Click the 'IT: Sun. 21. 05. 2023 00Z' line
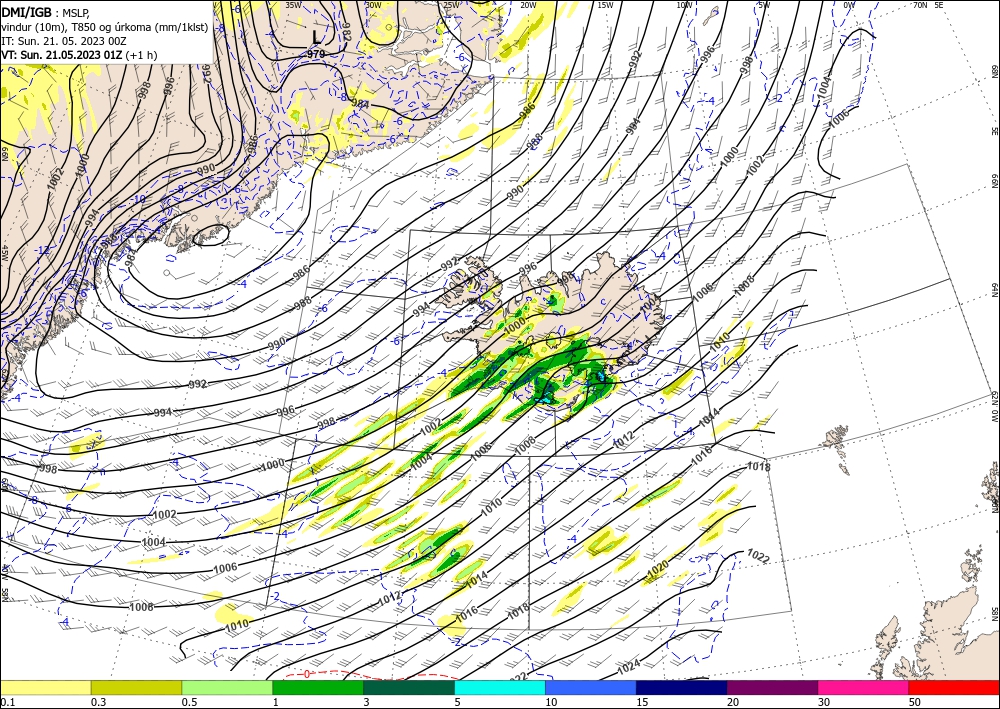Viewport: 1000px width, 709px height. pyautogui.click(x=64, y=41)
